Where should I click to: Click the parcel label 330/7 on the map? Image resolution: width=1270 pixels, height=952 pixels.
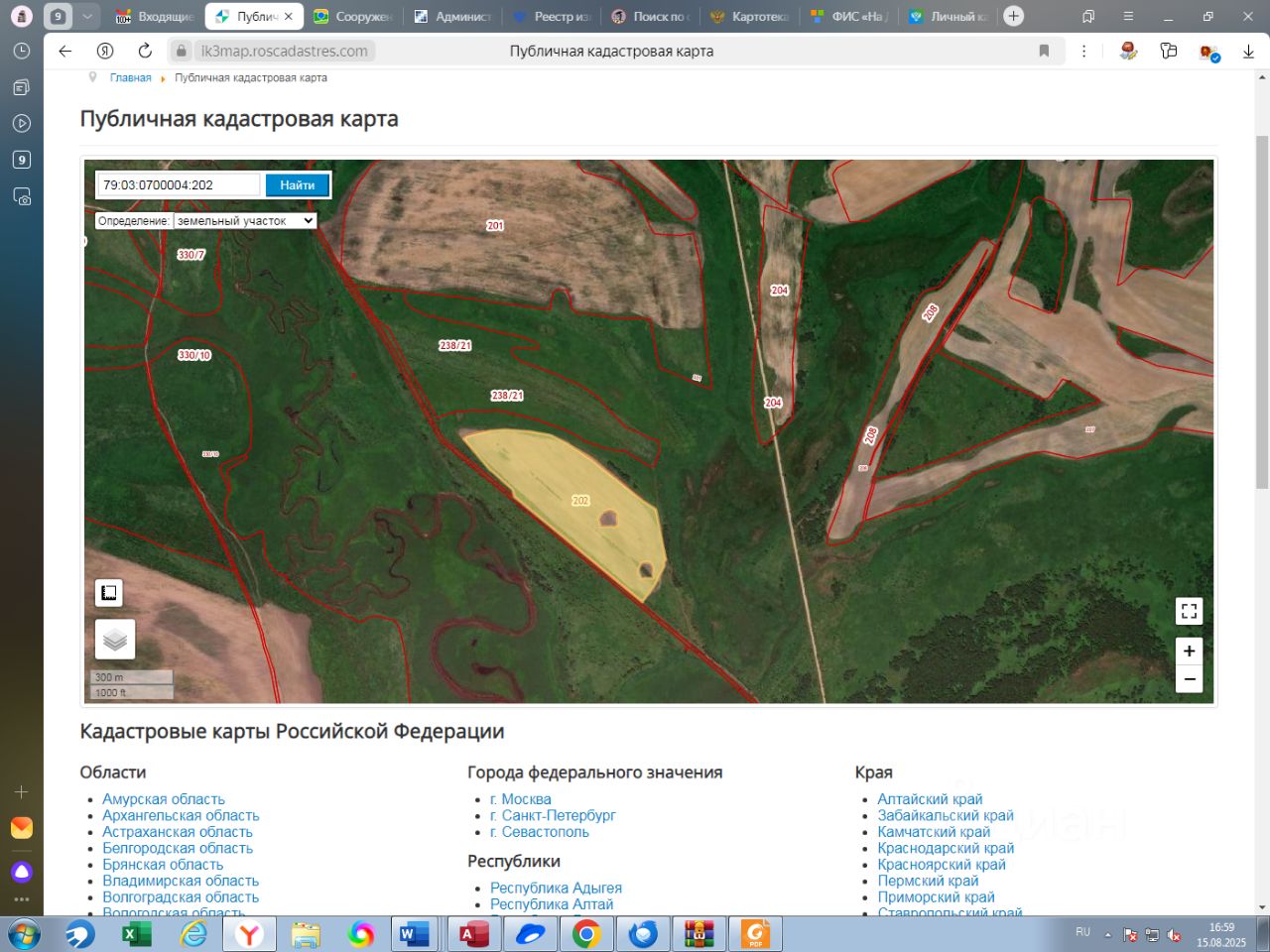tap(191, 255)
